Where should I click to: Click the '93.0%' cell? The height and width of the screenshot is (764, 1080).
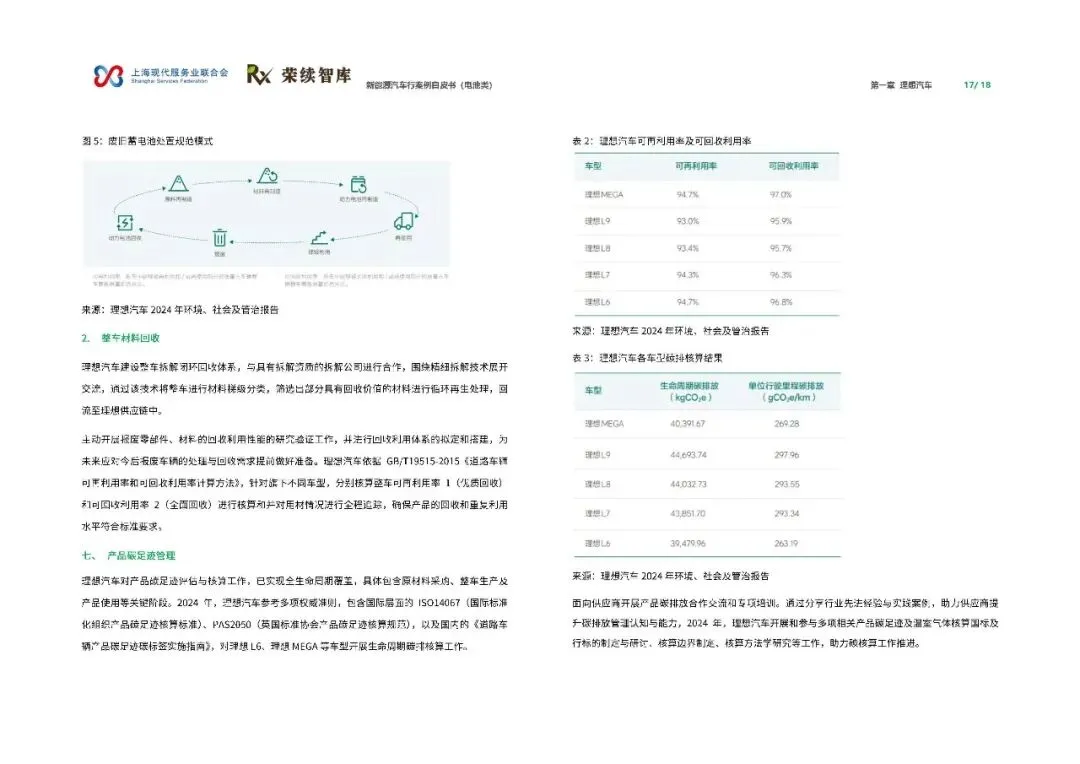(687, 221)
